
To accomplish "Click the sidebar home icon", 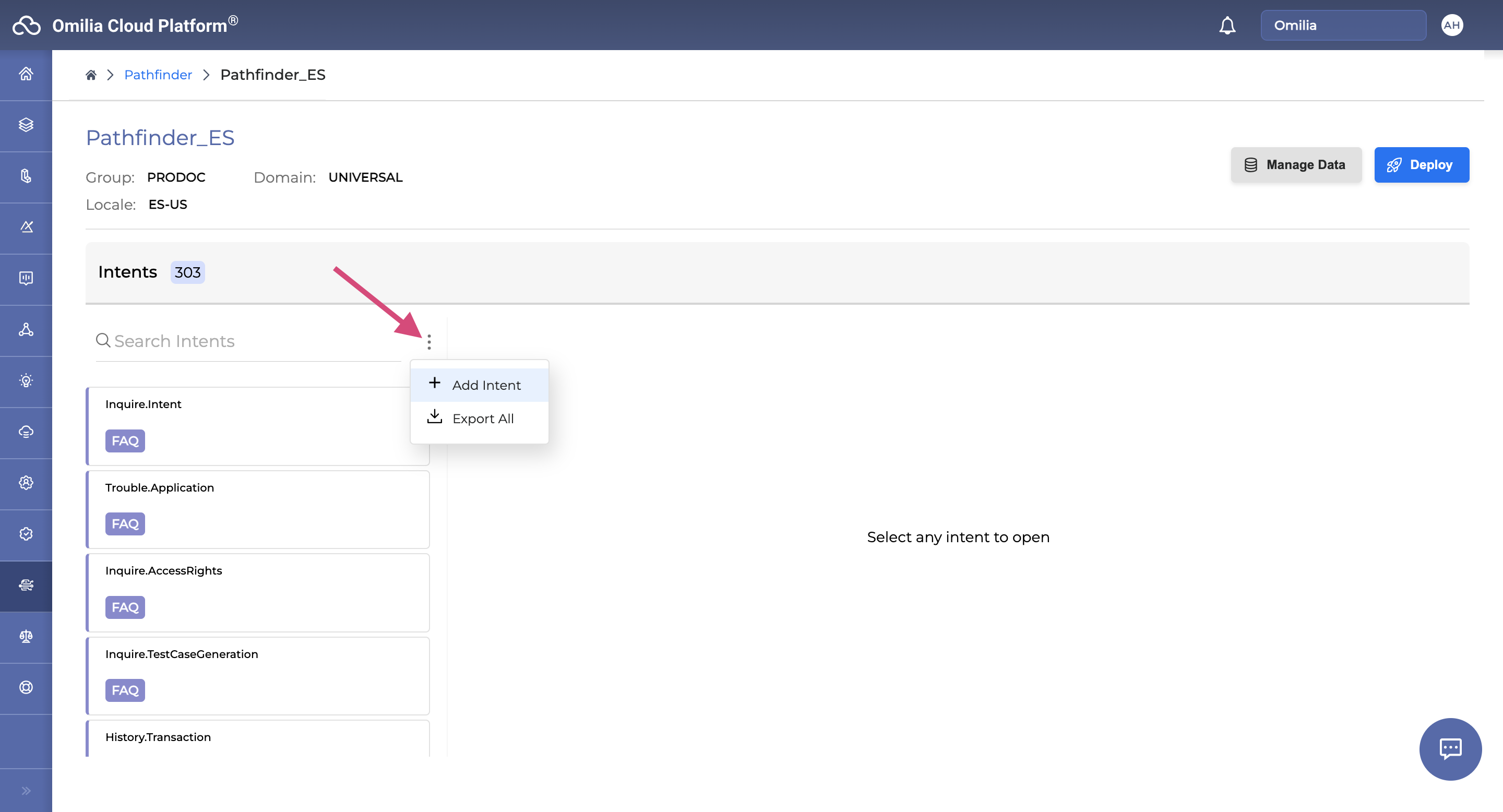I will click(26, 74).
